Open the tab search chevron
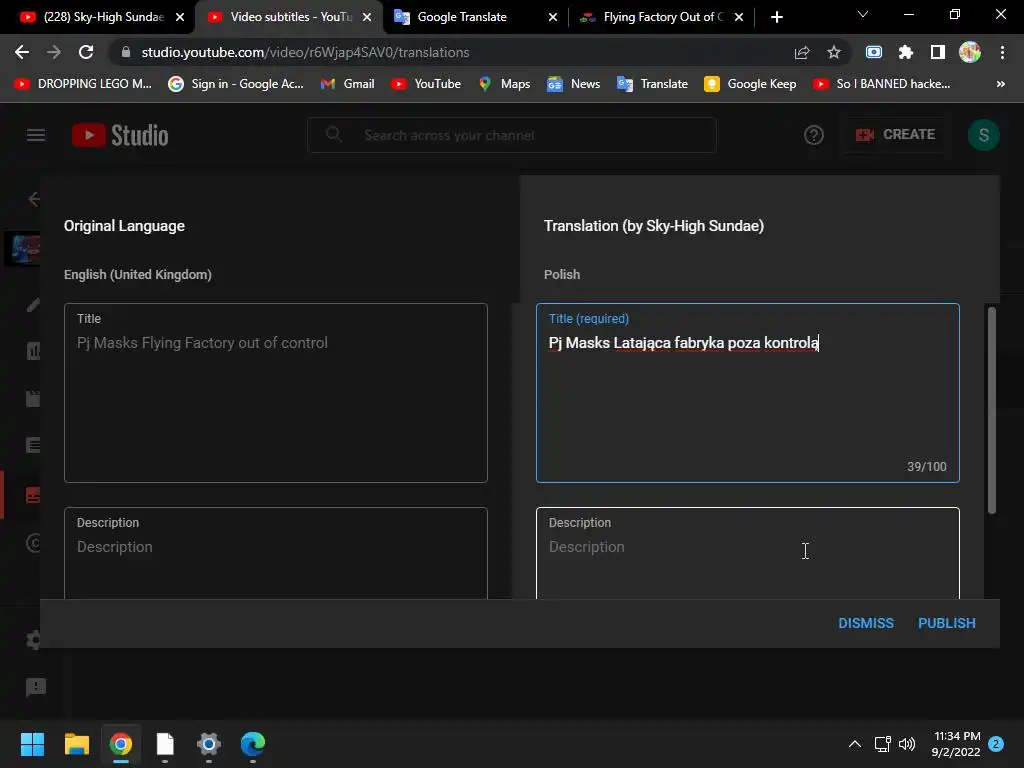 tap(863, 14)
